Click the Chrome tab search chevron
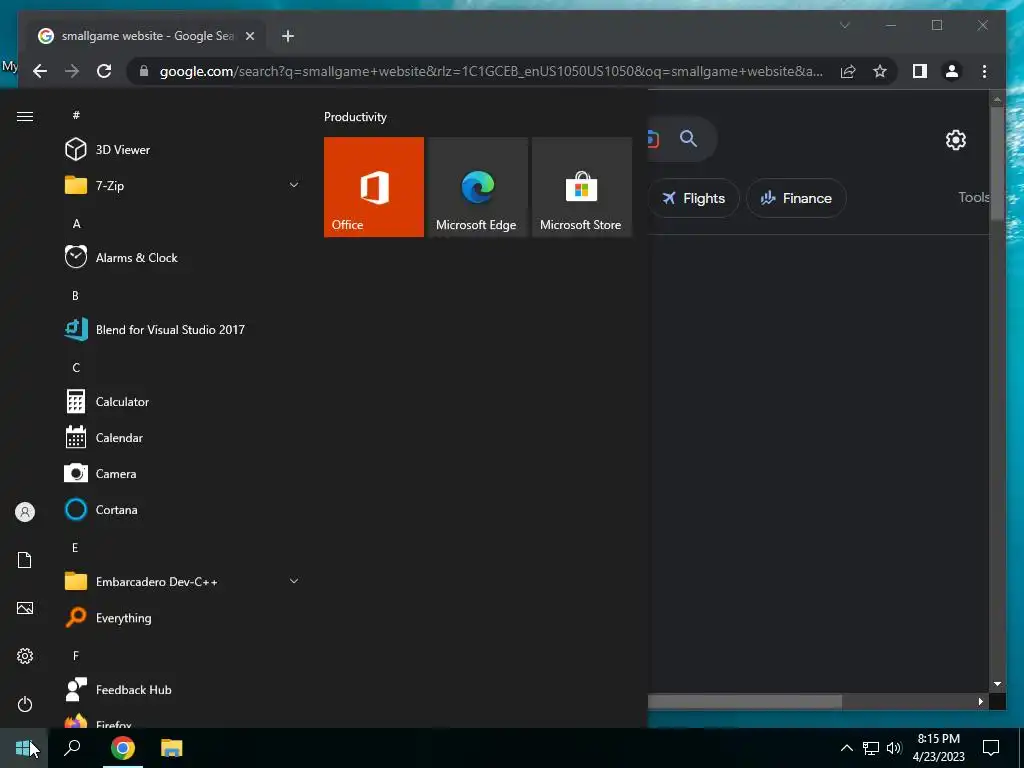 coord(844,25)
